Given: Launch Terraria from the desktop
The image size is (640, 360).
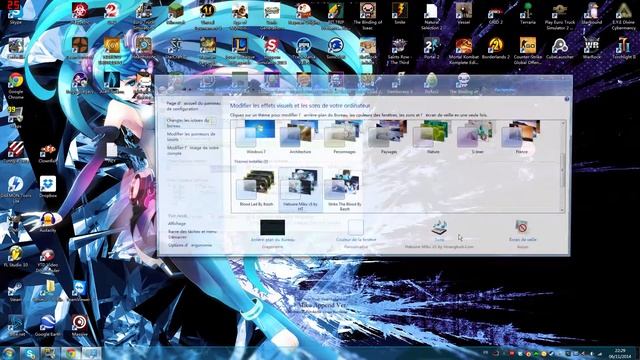Looking at the screenshot, I should [x=527, y=13].
